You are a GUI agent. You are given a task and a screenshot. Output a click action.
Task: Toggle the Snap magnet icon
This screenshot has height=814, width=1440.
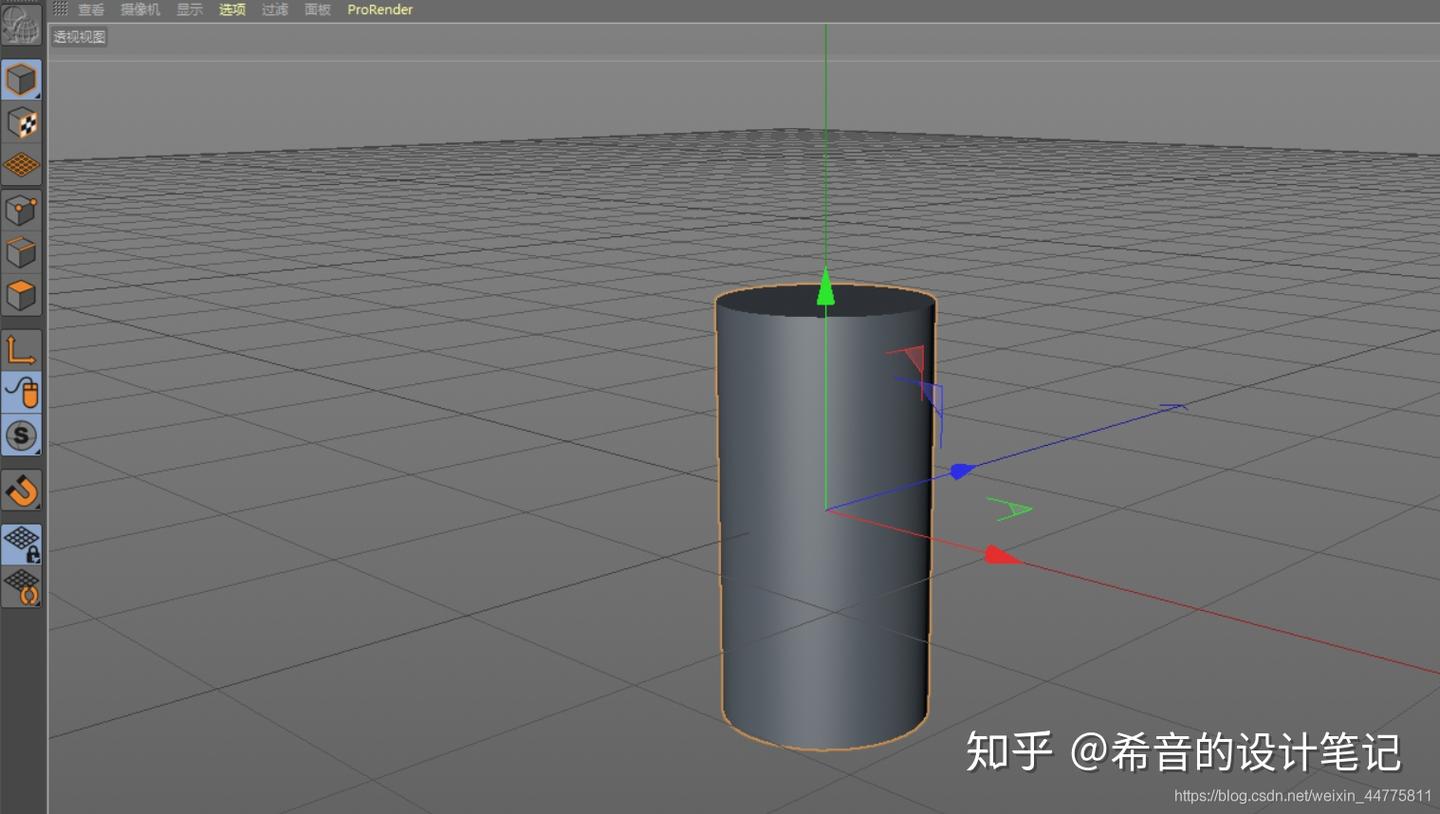[21, 490]
